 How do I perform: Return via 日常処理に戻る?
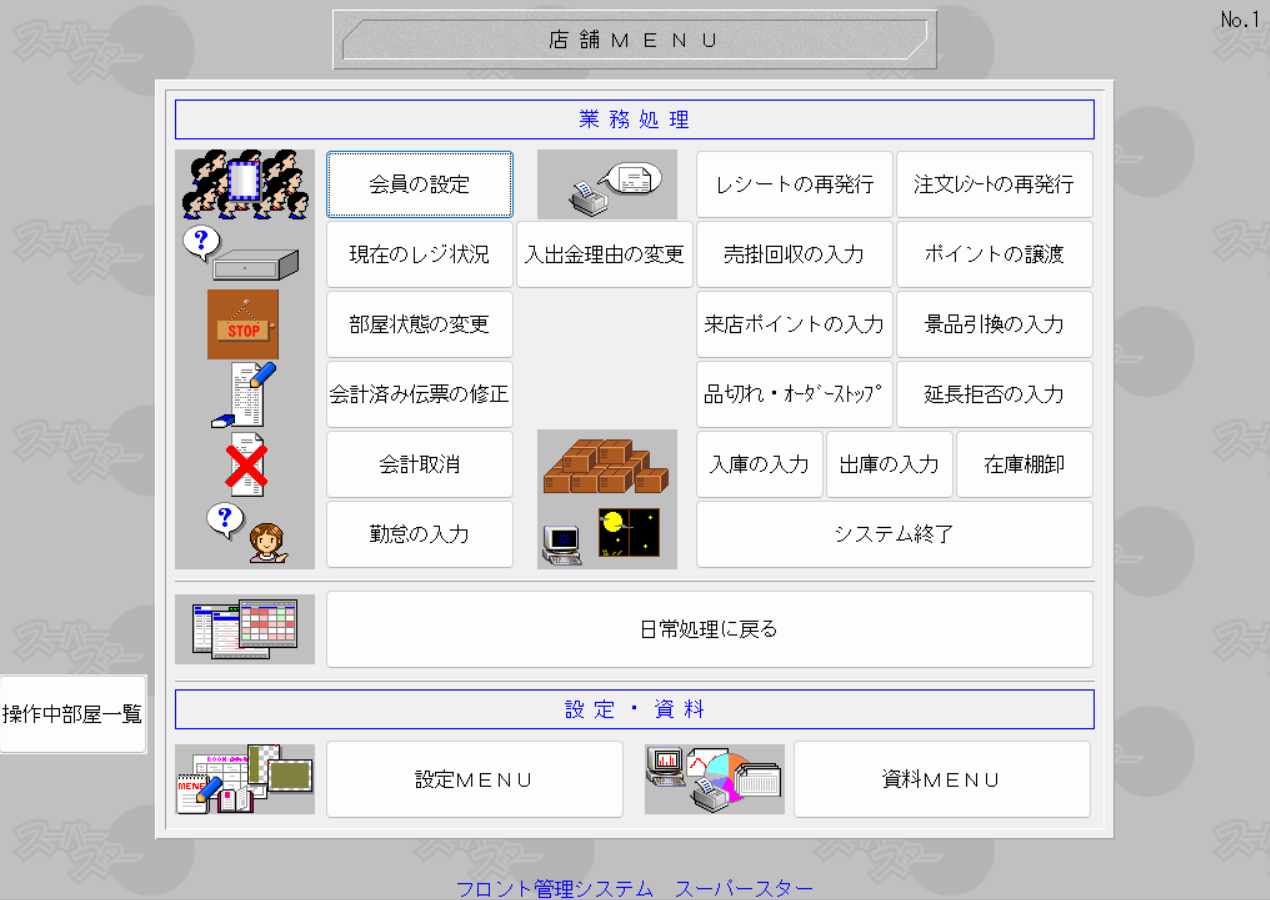click(710, 629)
